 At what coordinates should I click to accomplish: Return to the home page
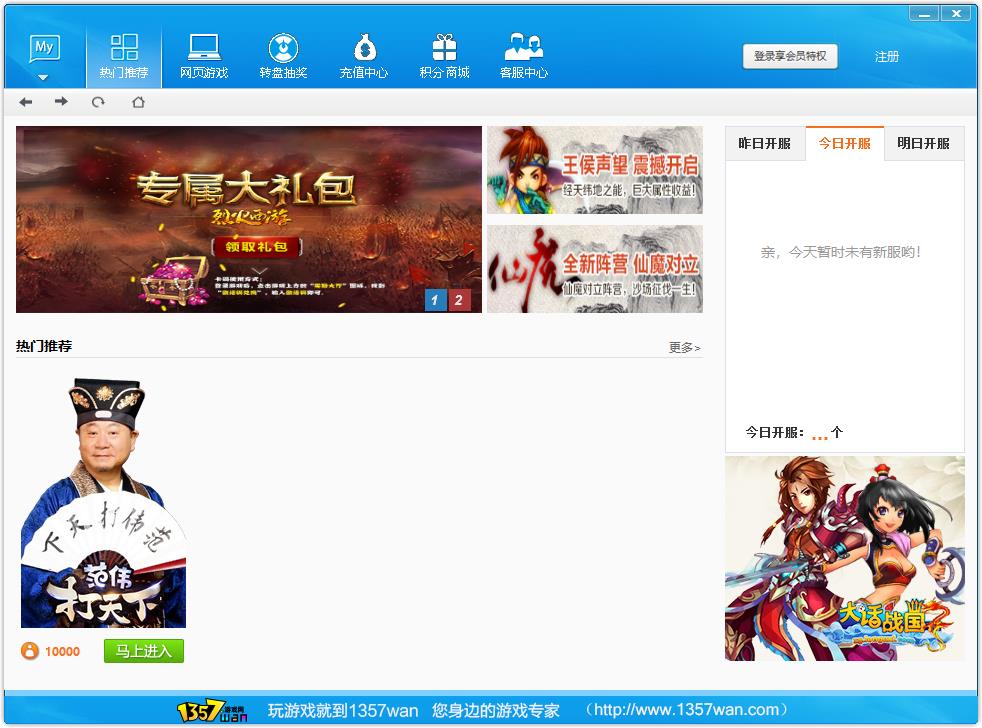coord(138,102)
